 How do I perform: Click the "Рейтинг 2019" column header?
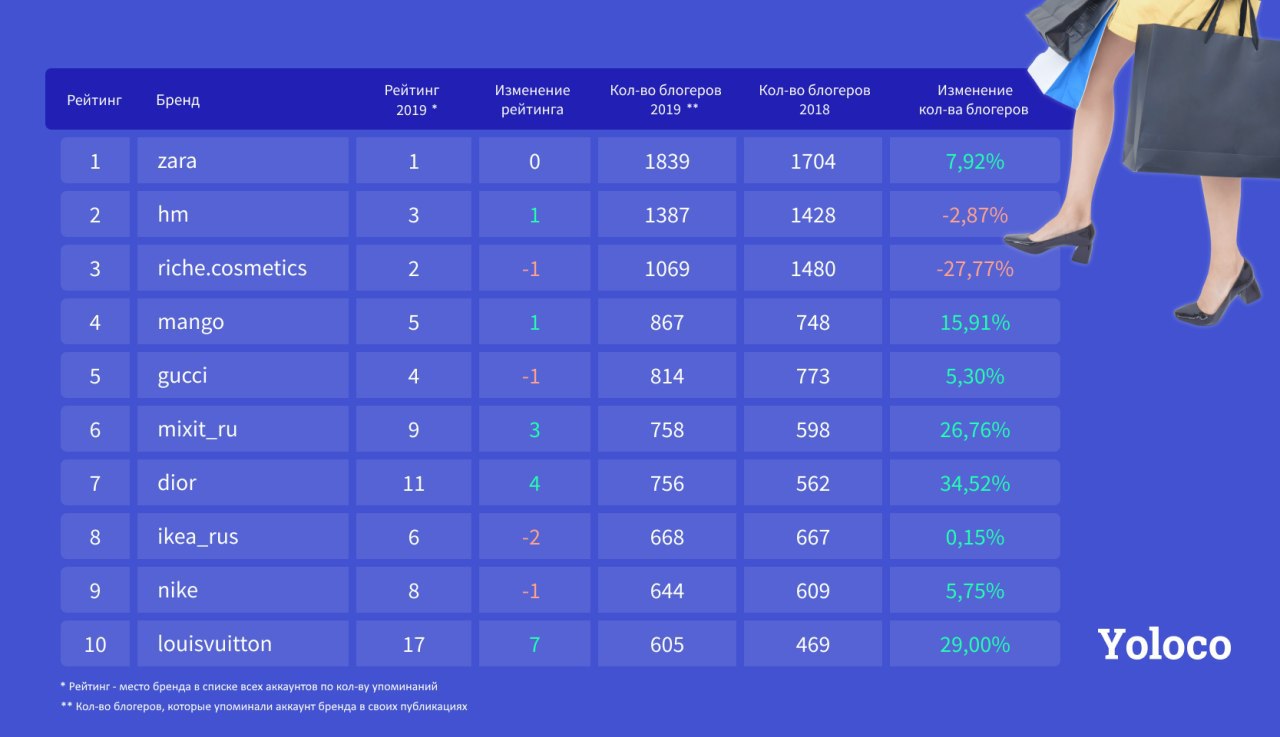tap(412, 100)
